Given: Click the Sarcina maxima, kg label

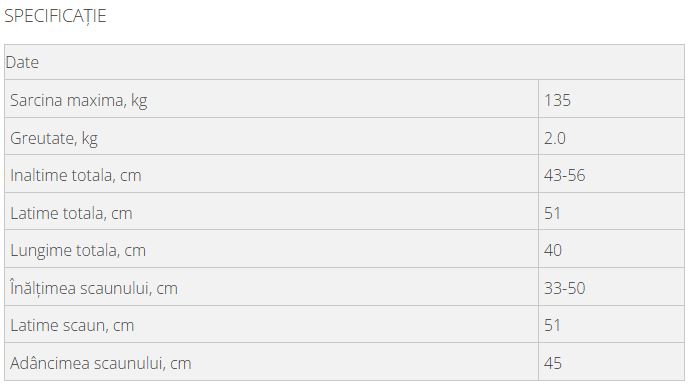Looking at the screenshot, I should (x=78, y=101).
